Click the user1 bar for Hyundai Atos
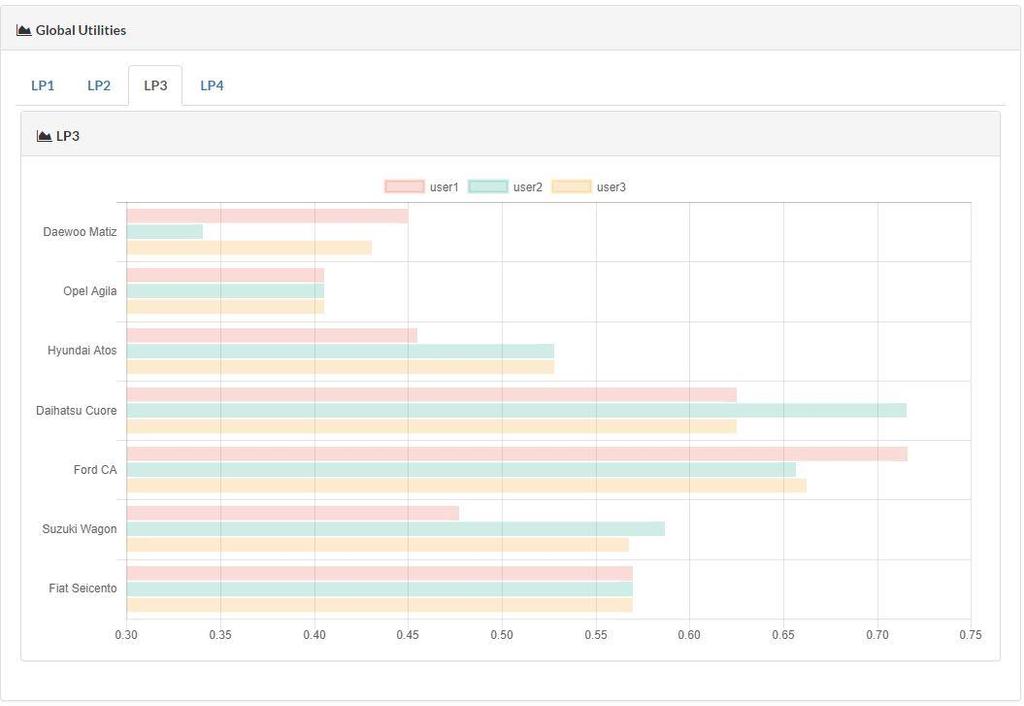 click(272, 336)
